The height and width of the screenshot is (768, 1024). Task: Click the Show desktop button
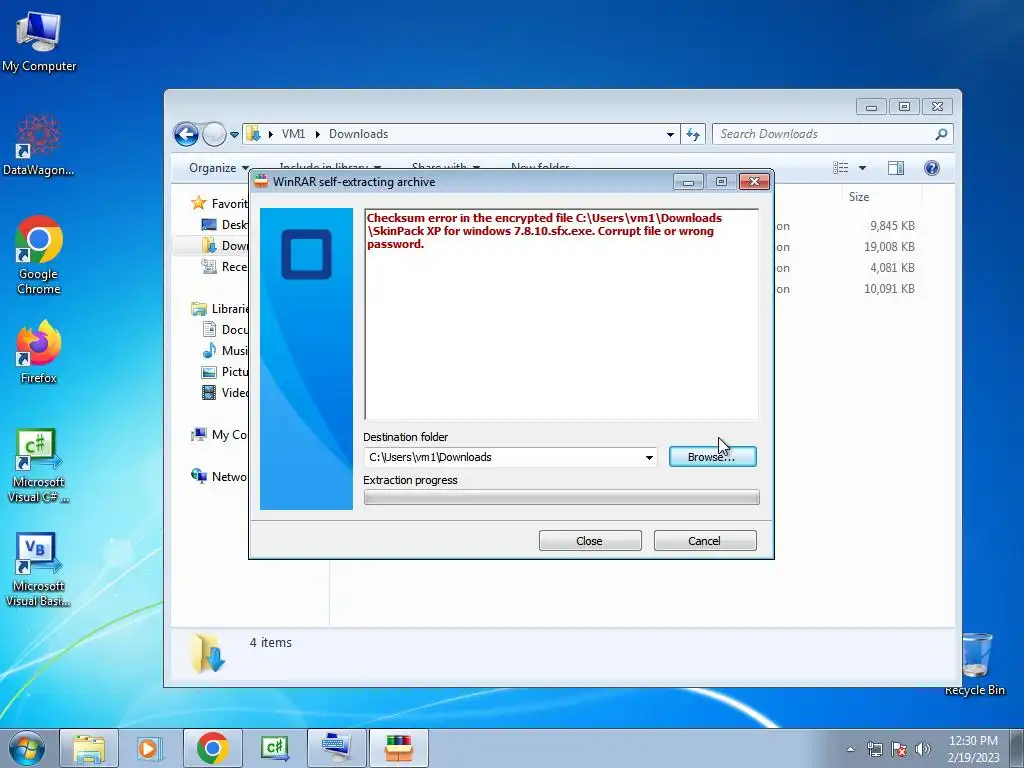1017,748
